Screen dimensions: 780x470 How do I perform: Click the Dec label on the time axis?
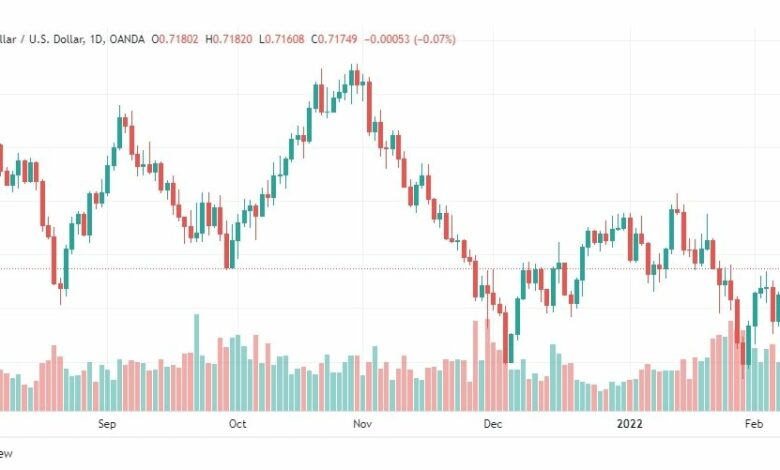pos(492,424)
